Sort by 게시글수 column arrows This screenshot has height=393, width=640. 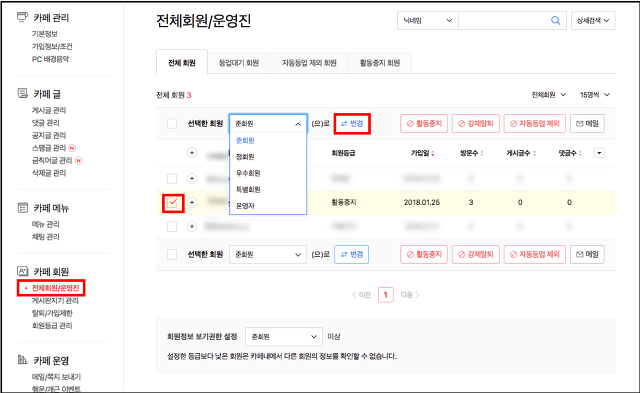pos(534,153)
